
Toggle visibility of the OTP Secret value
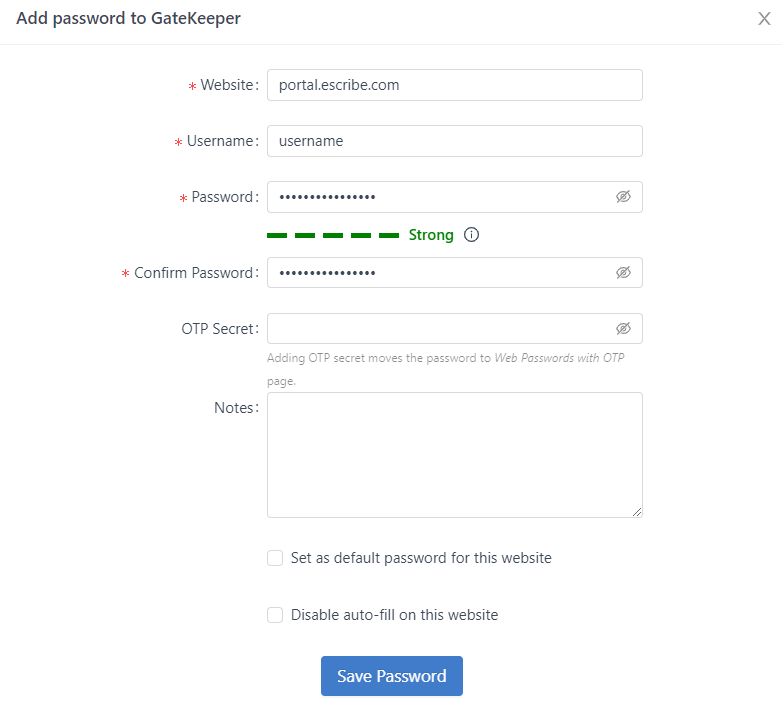[x=623, y=329]
